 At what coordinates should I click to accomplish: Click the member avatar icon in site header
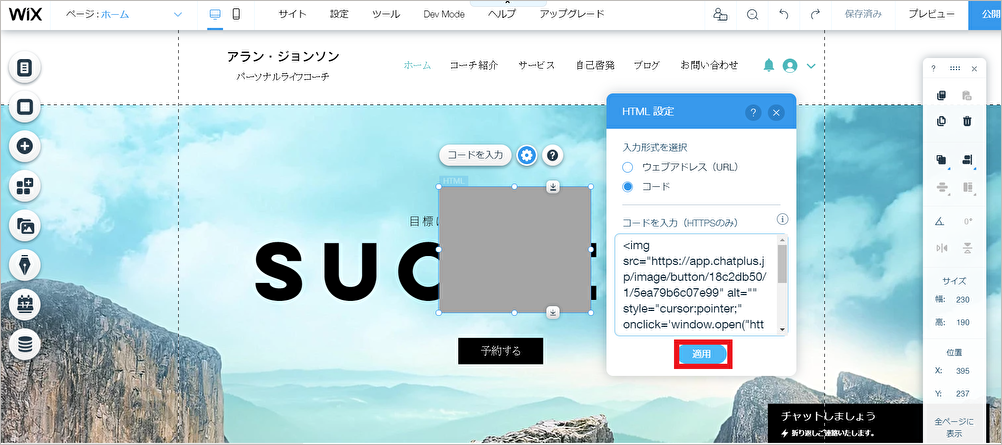pyautogui.click(x=790, y=65)
